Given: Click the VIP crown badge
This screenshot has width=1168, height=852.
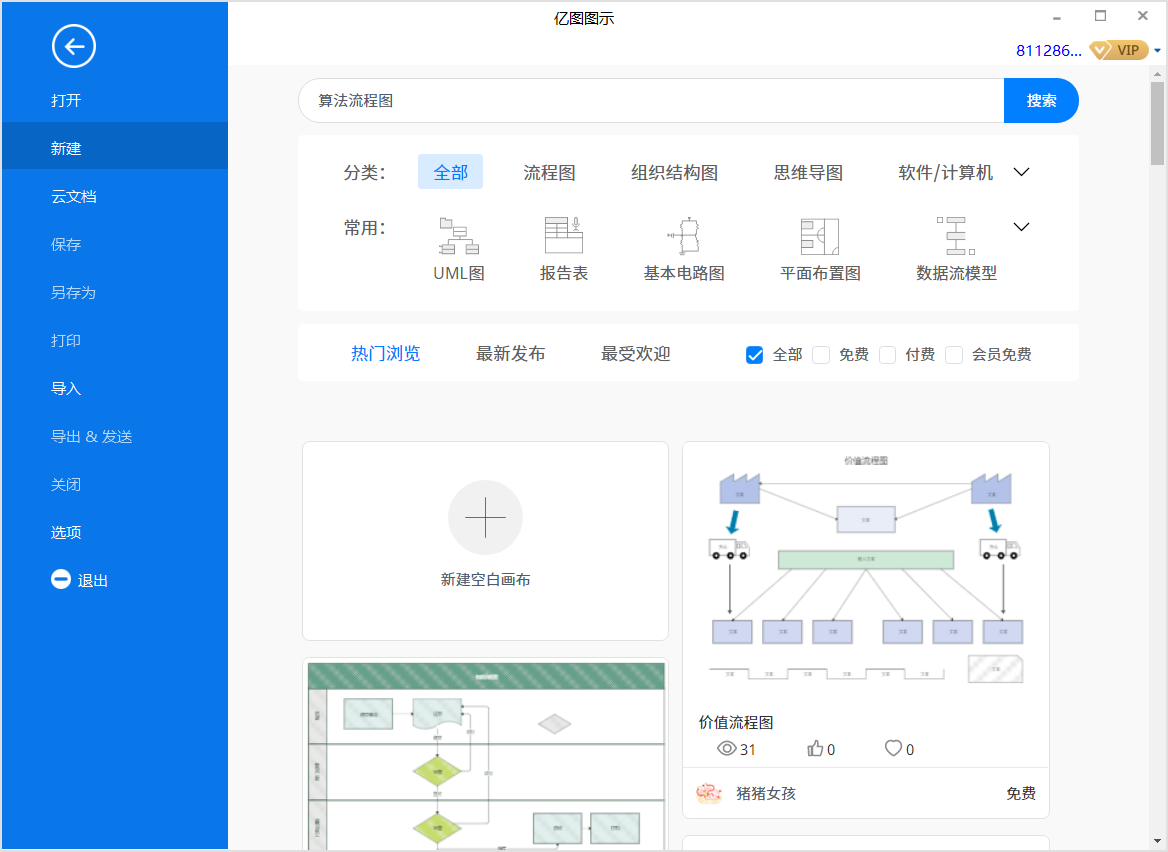Looking at the screenshot, I should (1118, 50).
